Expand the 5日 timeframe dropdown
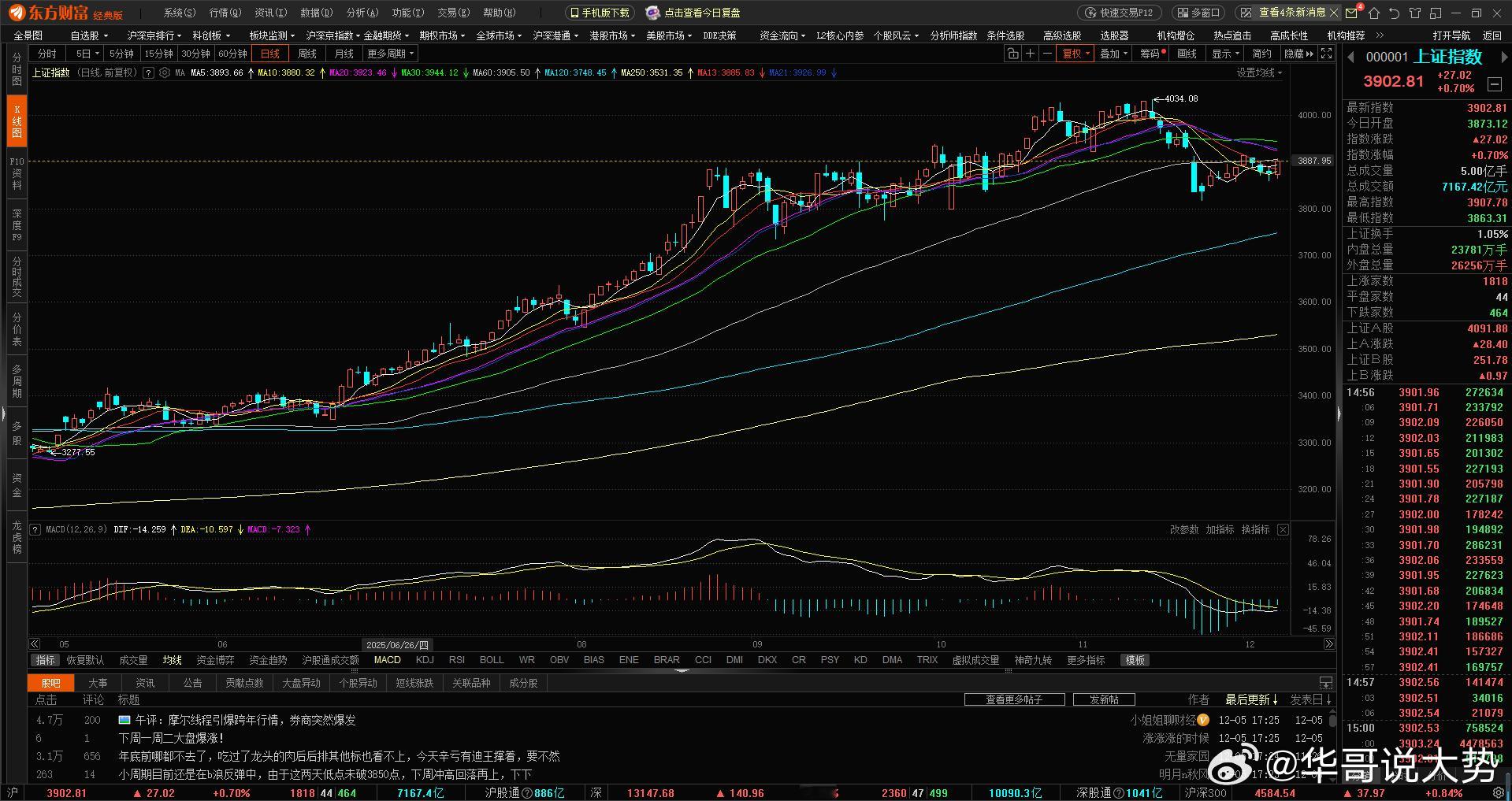Image resolution: width=1512 pixels, height=801 pixels. (87, 54)
